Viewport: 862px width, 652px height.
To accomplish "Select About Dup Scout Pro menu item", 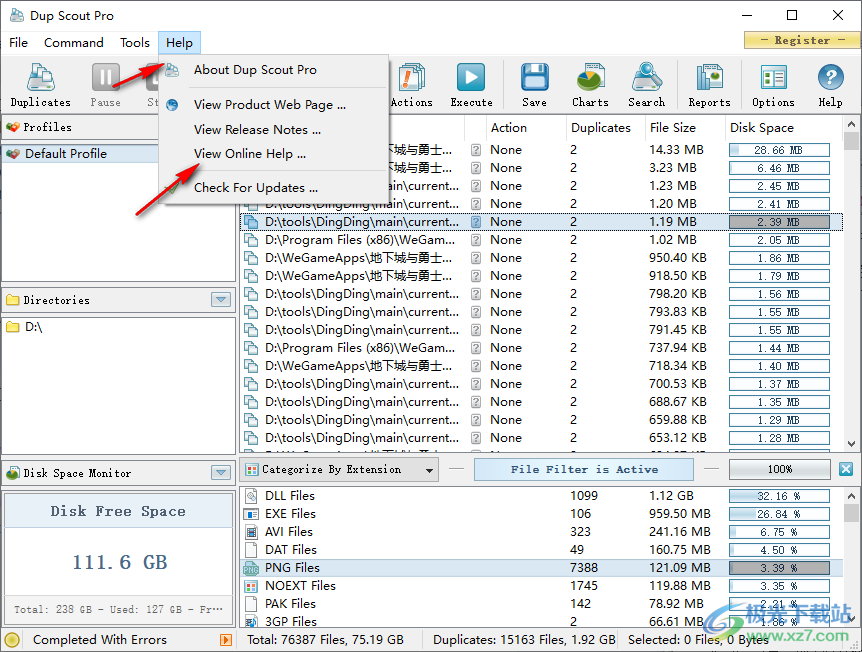I will point(274,70).
